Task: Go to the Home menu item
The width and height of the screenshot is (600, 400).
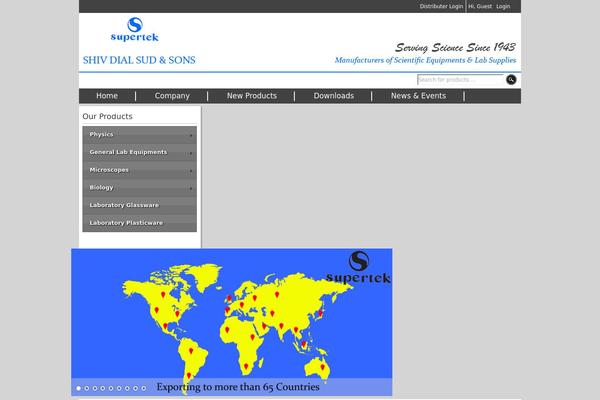Action: pyautogui.click(x=107, y=96)
